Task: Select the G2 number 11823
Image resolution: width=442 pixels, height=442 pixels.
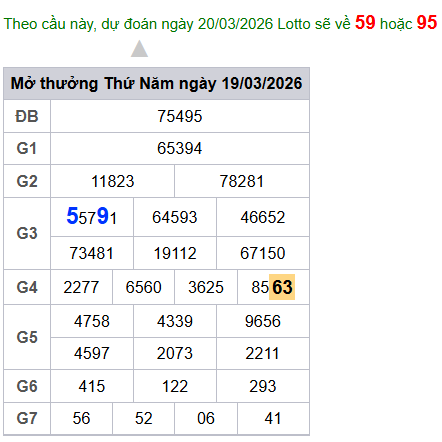Action: [113, 182]
